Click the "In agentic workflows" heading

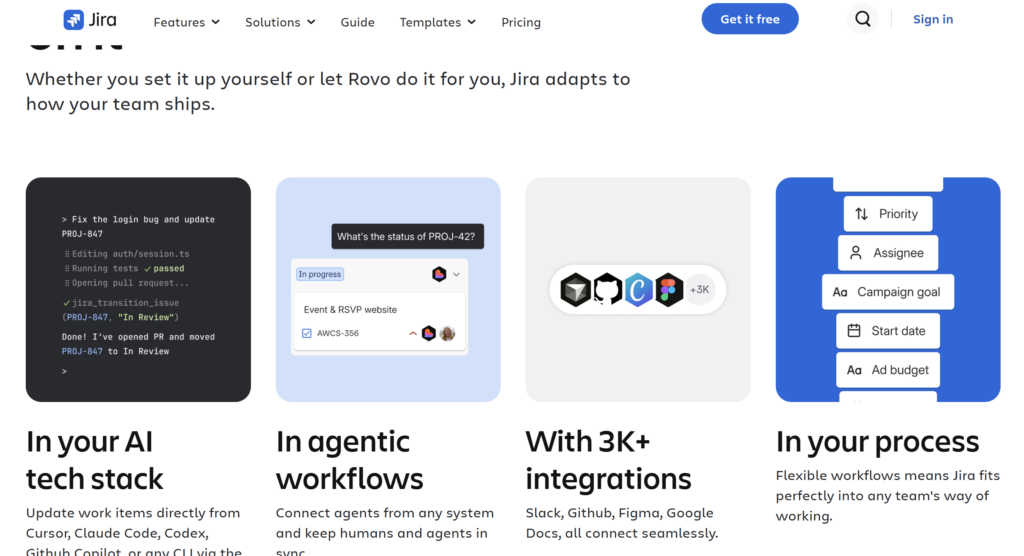tap(349, 460)
